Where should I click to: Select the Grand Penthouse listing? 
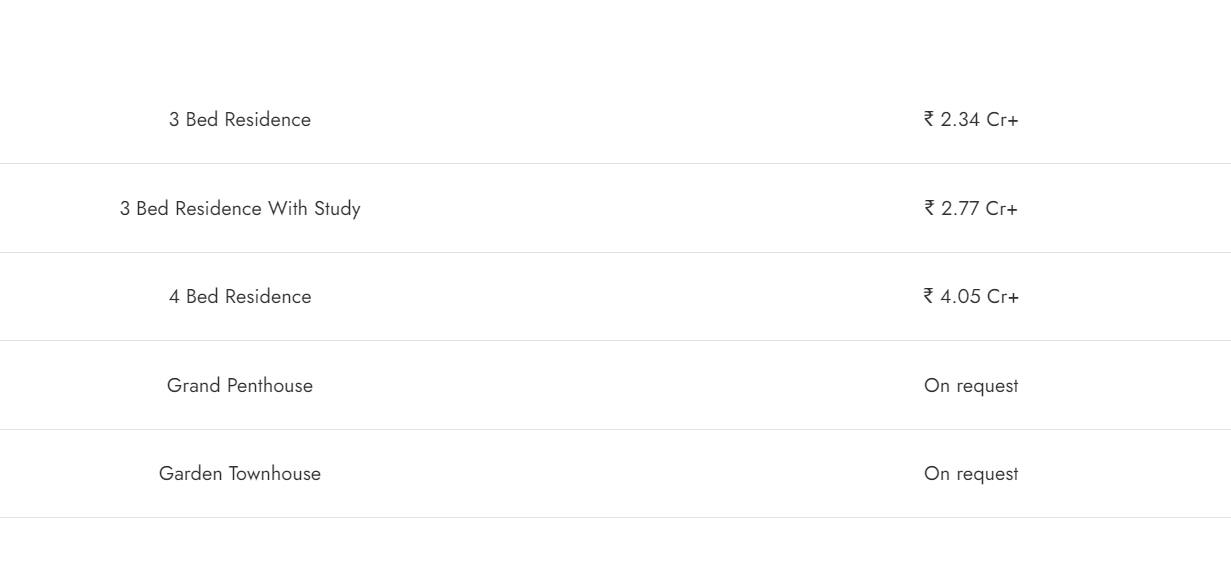pos(240,385)
